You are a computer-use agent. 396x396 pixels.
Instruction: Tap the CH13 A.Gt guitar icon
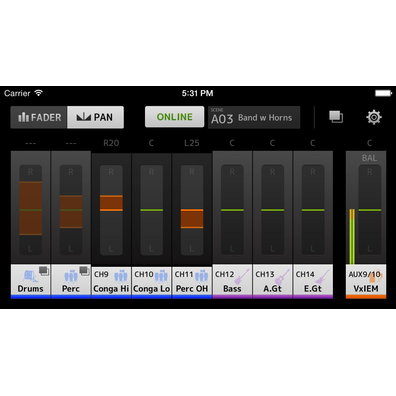coord(283,276)
